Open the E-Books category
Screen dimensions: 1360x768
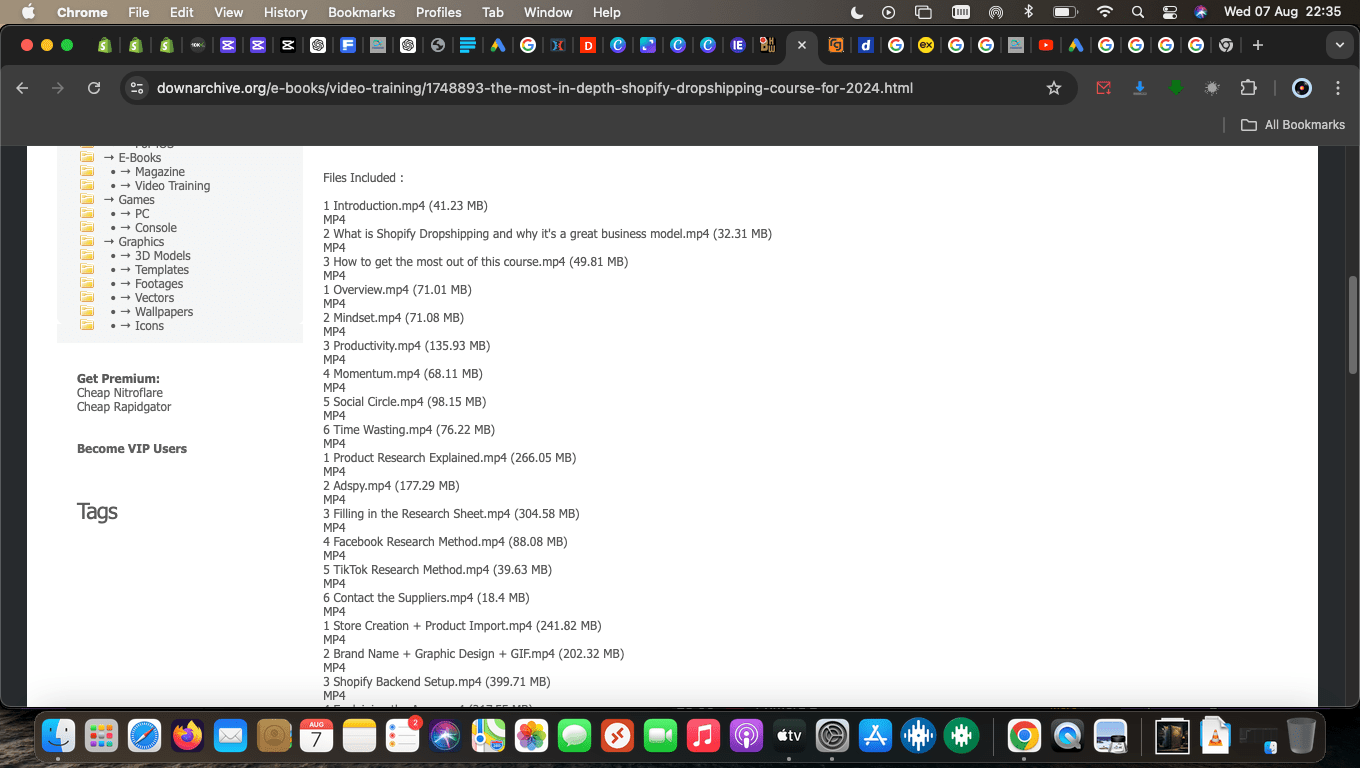(x=140, y=158)
